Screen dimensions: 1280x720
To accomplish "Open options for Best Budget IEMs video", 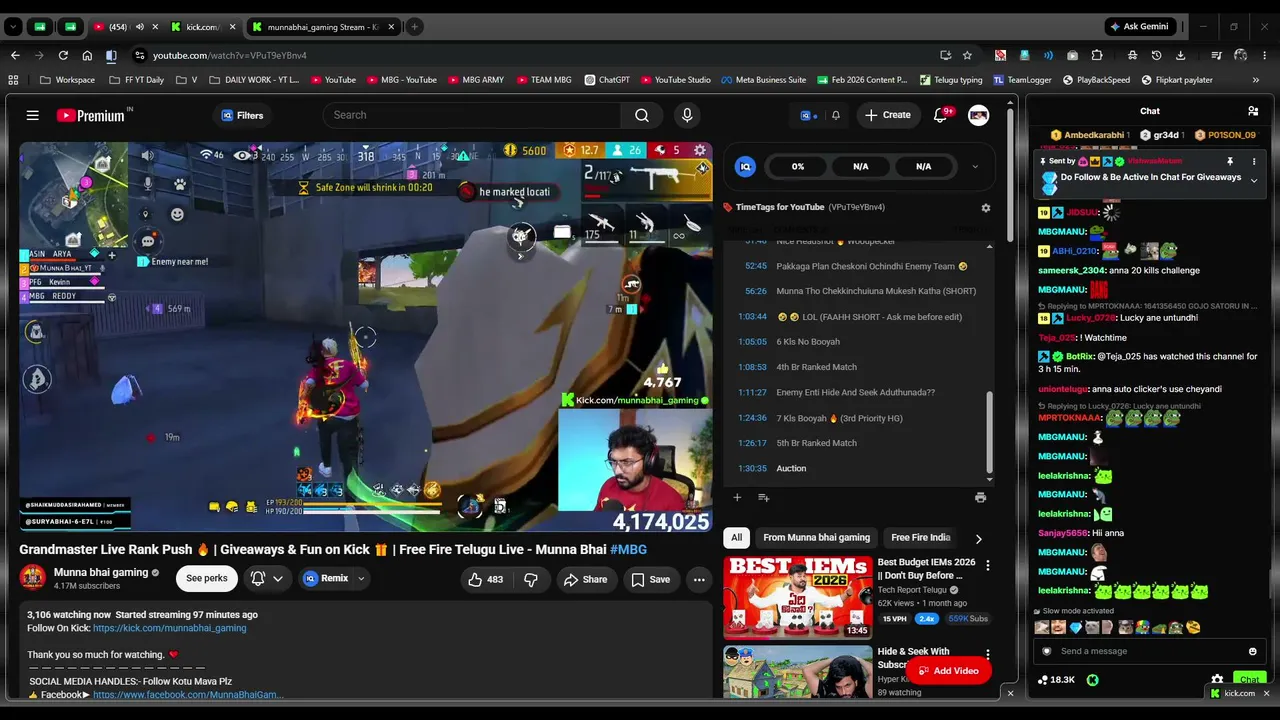I will click(988, 566).
